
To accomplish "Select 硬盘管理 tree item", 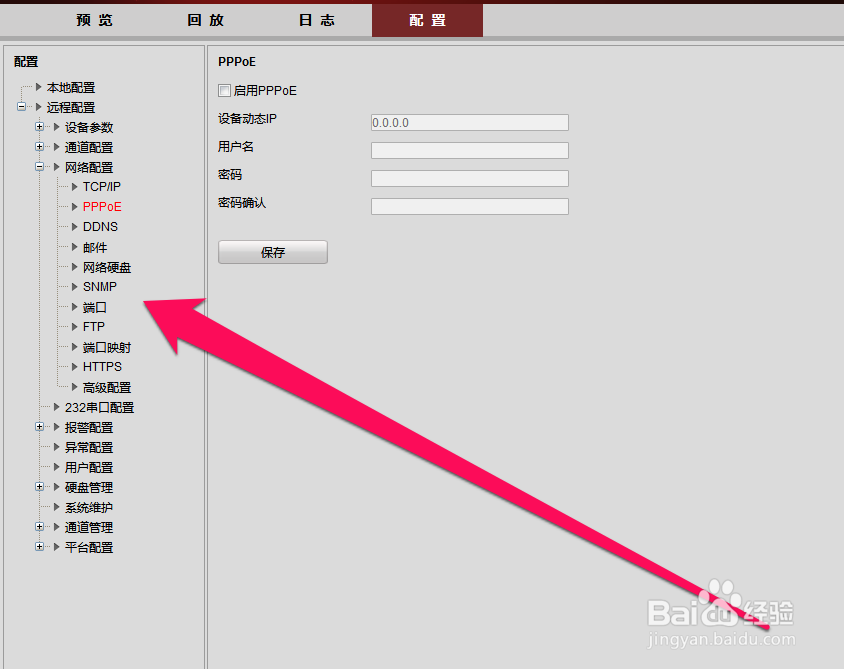I will point(89,487).
